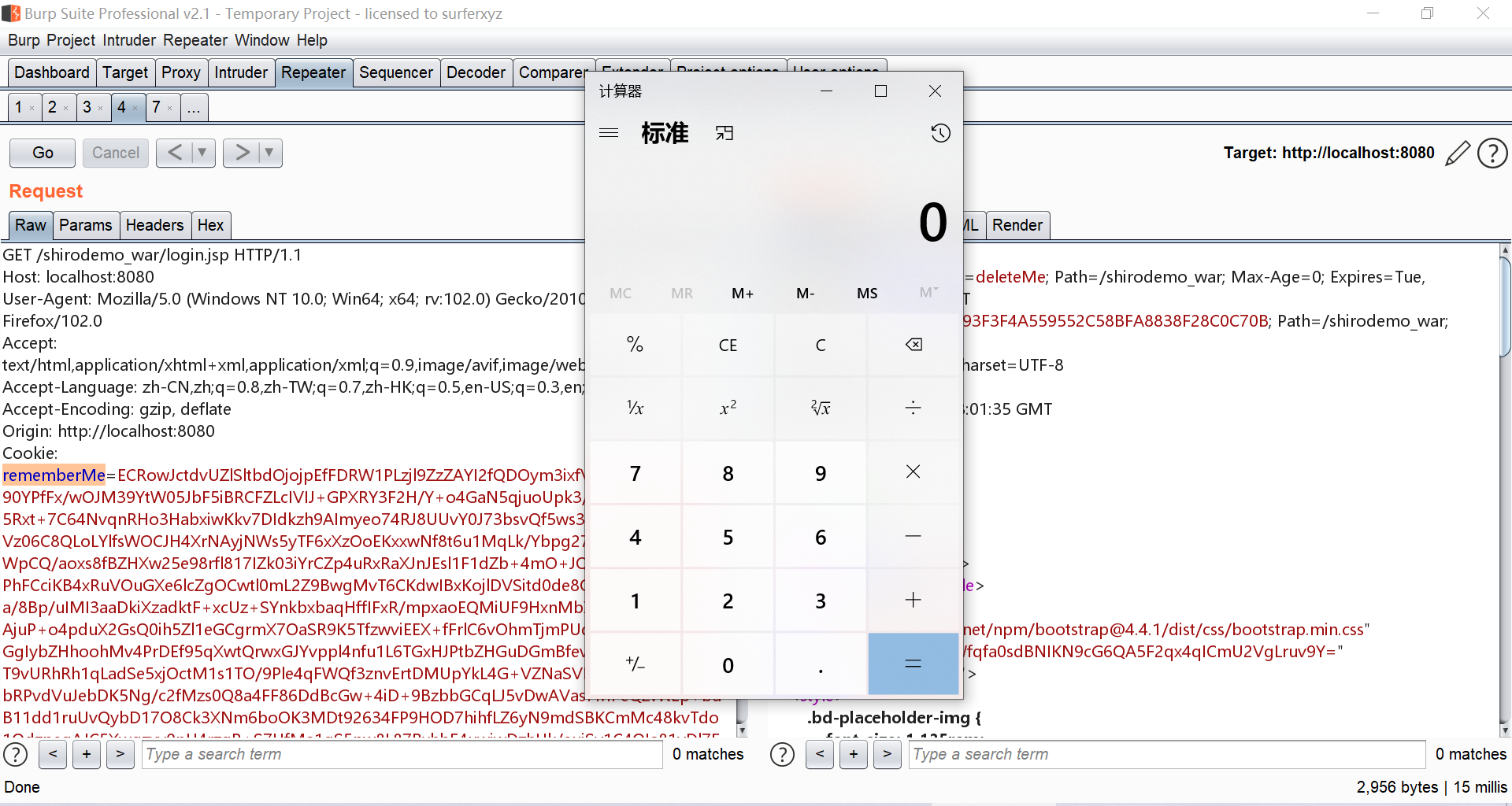Viewport: 1512px width, 806px height.
Task: Click the square root calculator key
Action: [x=821, y=409]
